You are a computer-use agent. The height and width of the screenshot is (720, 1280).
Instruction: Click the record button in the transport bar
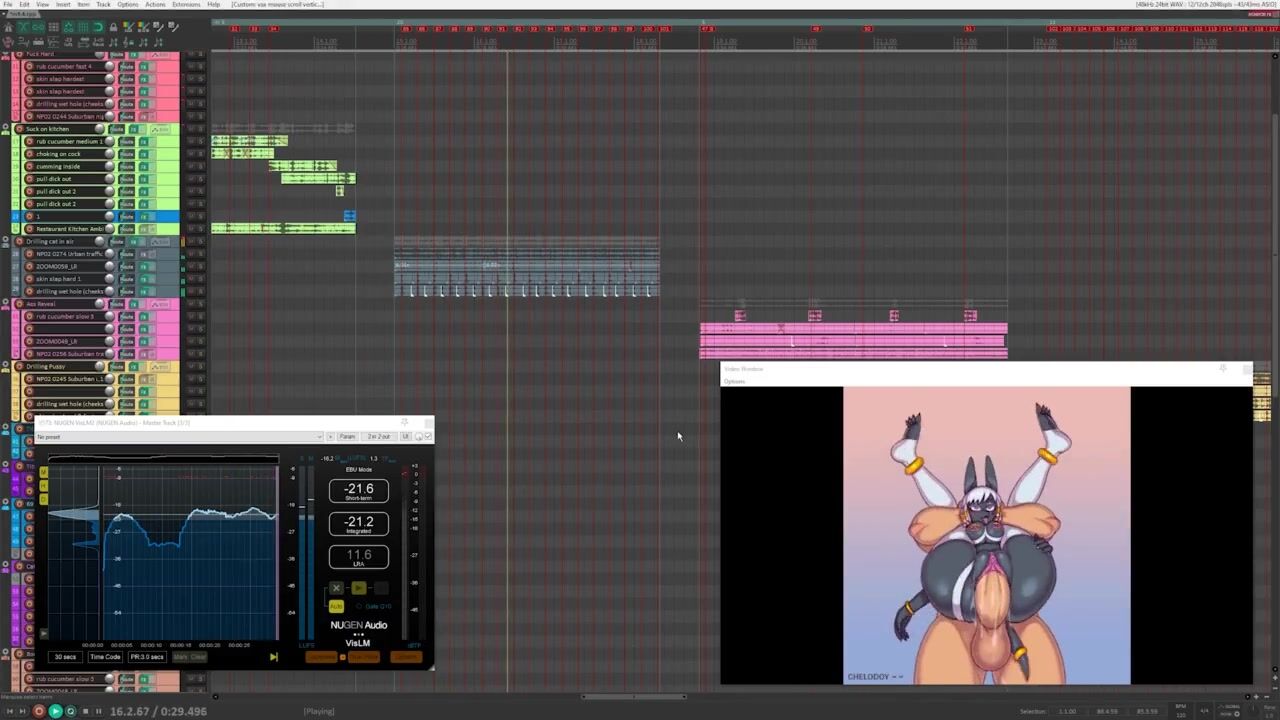39,711
